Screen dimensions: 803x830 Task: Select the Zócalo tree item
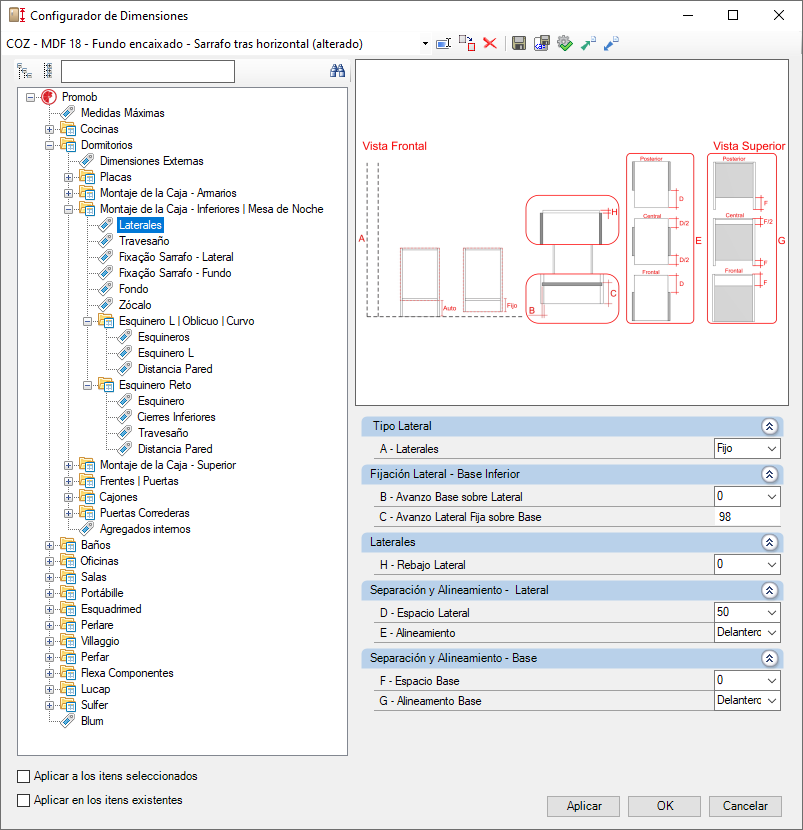pyautogui.click(x=135, y=305)
